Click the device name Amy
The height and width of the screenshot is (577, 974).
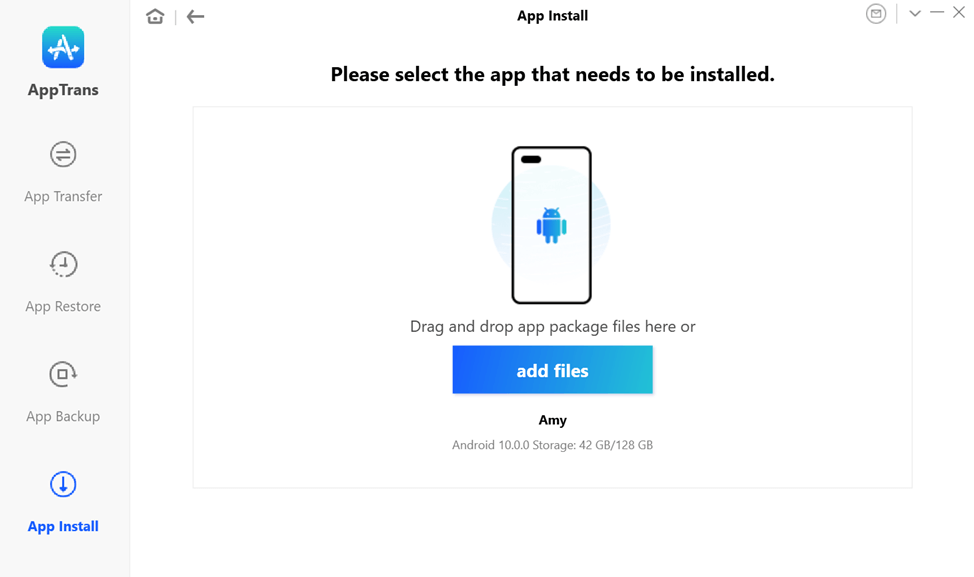(552, 420)
